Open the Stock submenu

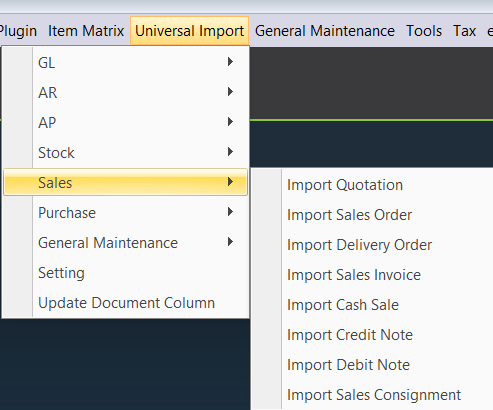[125, 152]
